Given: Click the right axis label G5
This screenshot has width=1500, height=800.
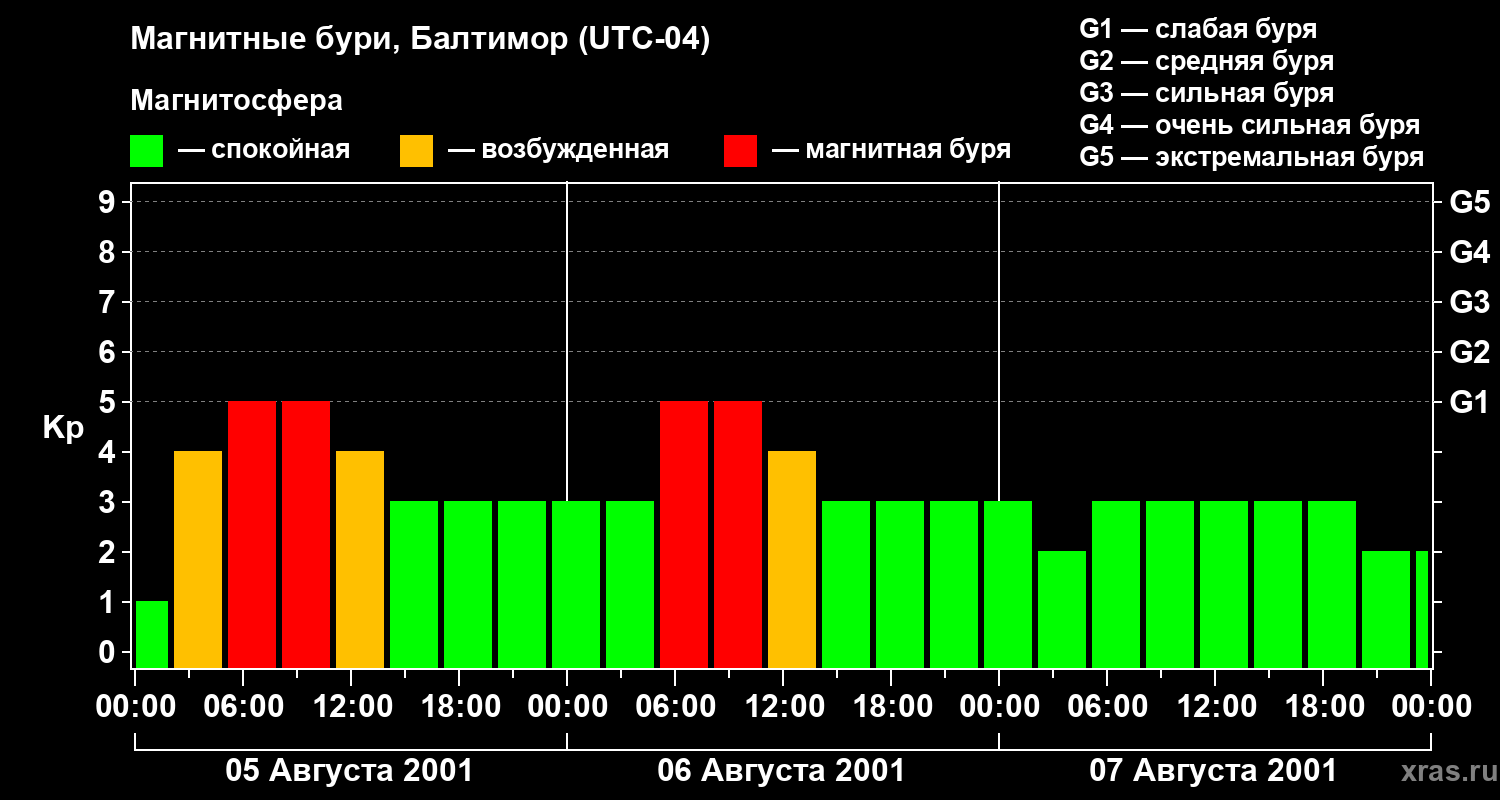Looking at the screenshot, I should point(1469,202).
